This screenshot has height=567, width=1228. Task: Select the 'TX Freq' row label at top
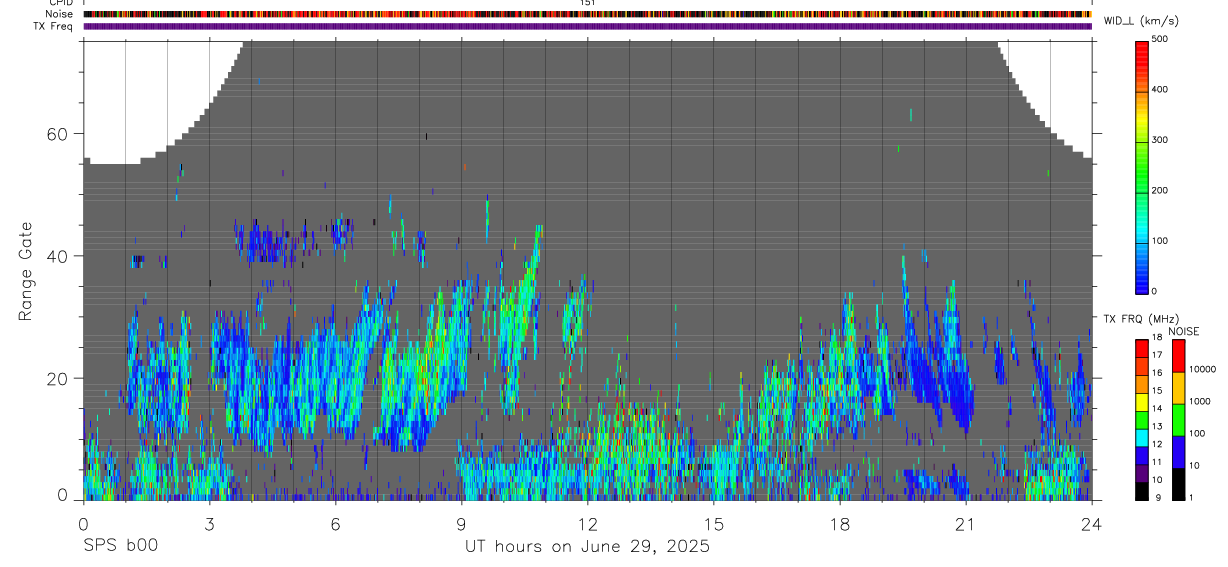click(53, 26)
